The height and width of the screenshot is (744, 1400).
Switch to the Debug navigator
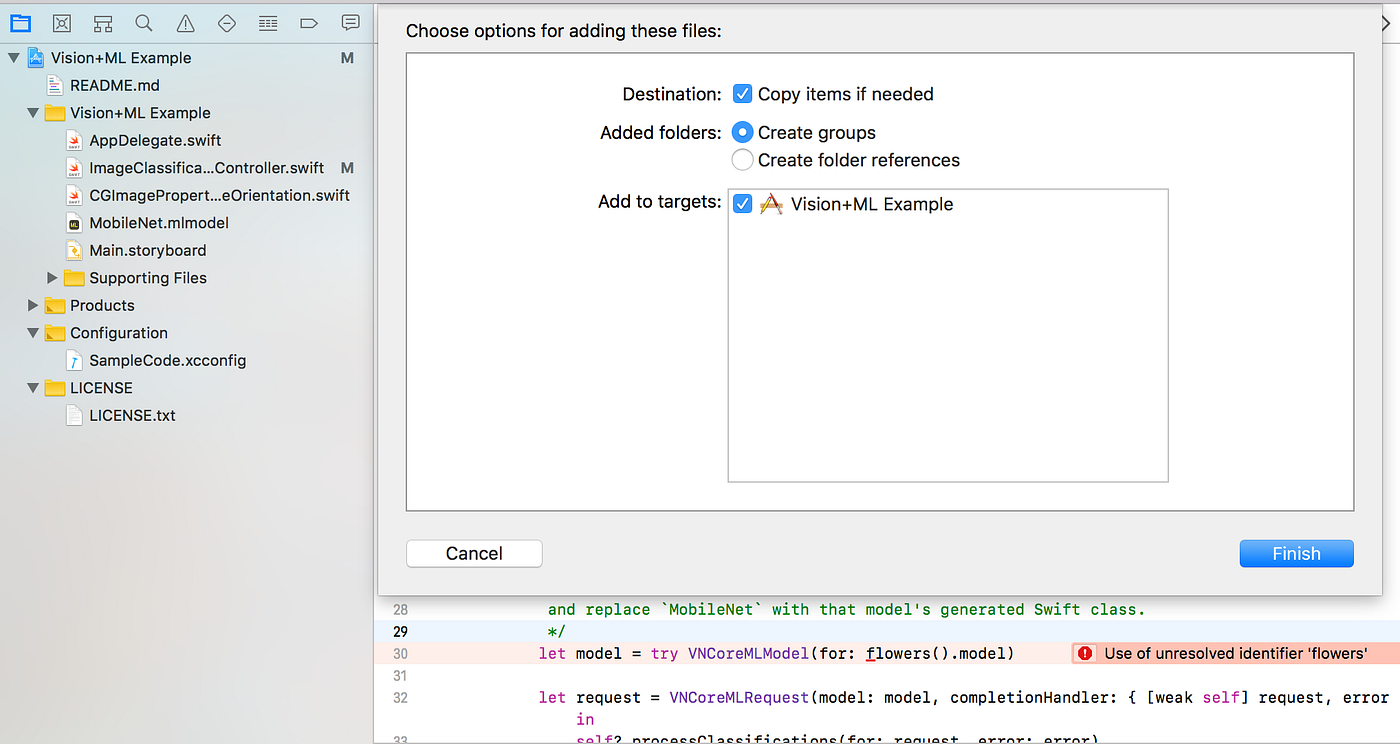point(267,23)
